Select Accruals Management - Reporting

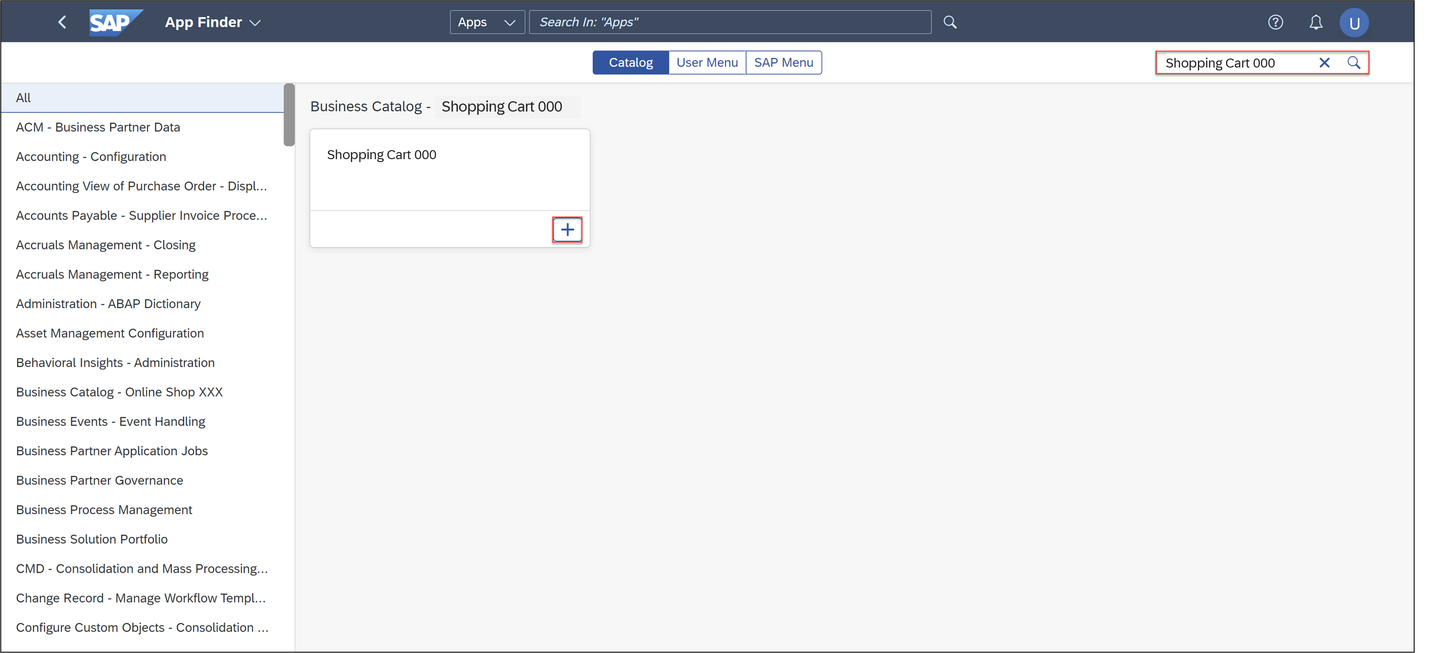point(142,274)
